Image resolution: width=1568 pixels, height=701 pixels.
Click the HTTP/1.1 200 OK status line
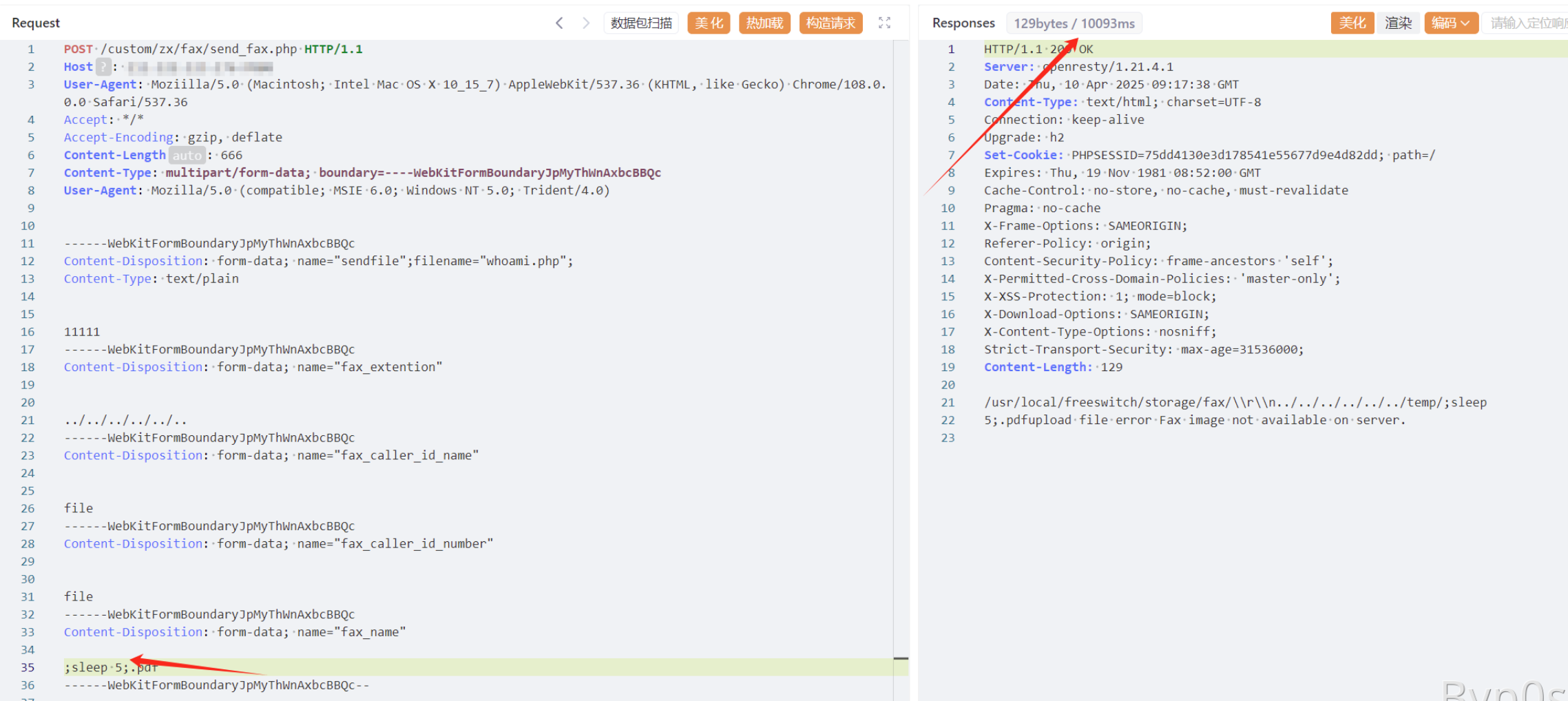tap(1038, 49)
